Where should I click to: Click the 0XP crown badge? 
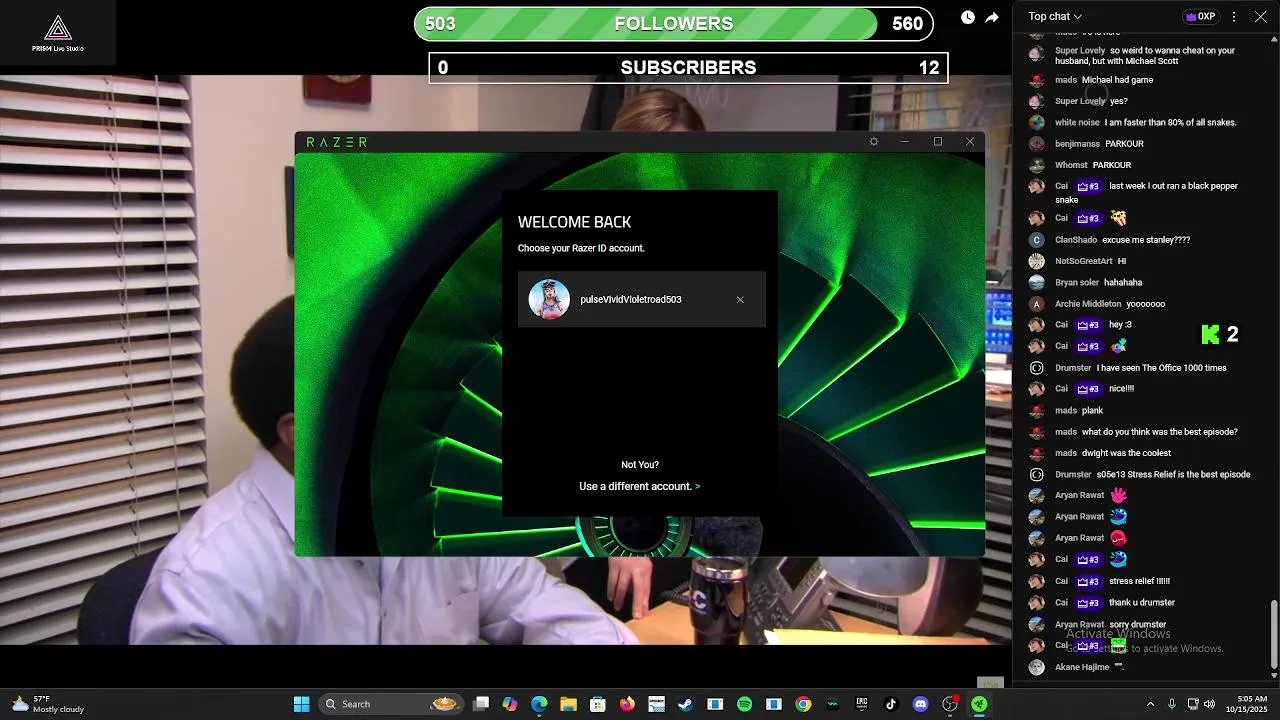click(1201, 16)
